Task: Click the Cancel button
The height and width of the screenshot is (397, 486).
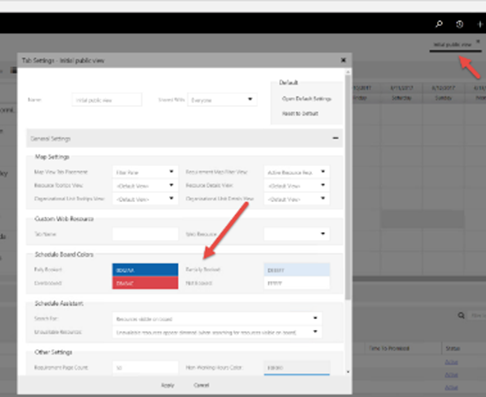Action: [x=201, y=385]
